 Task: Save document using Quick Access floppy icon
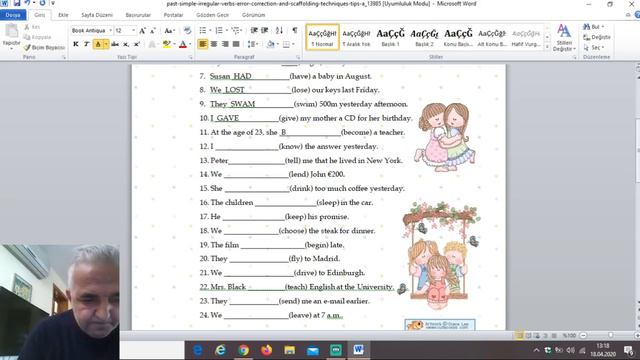click(16, 3)
